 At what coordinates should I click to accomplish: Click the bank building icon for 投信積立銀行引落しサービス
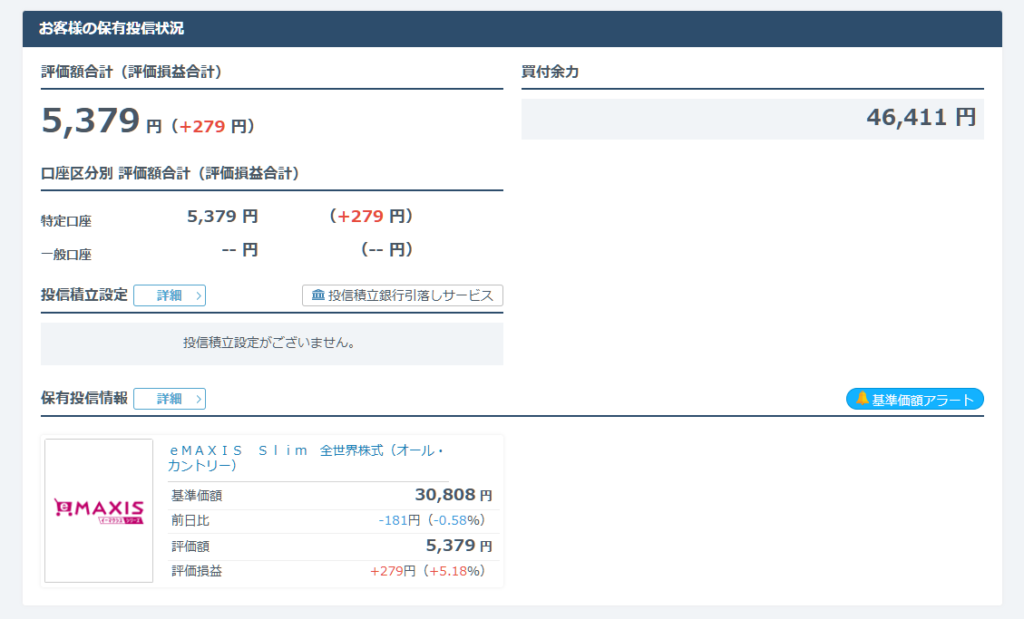(313, 296)
